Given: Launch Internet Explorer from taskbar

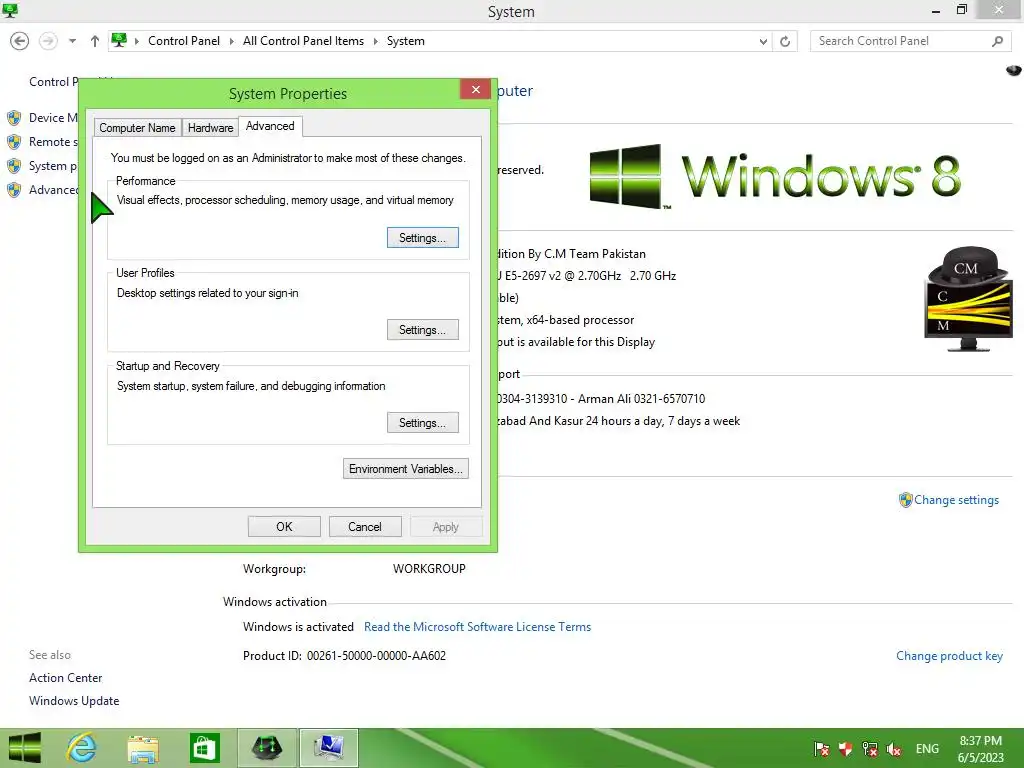Looking at the screenshot, I should pos(82,748).
